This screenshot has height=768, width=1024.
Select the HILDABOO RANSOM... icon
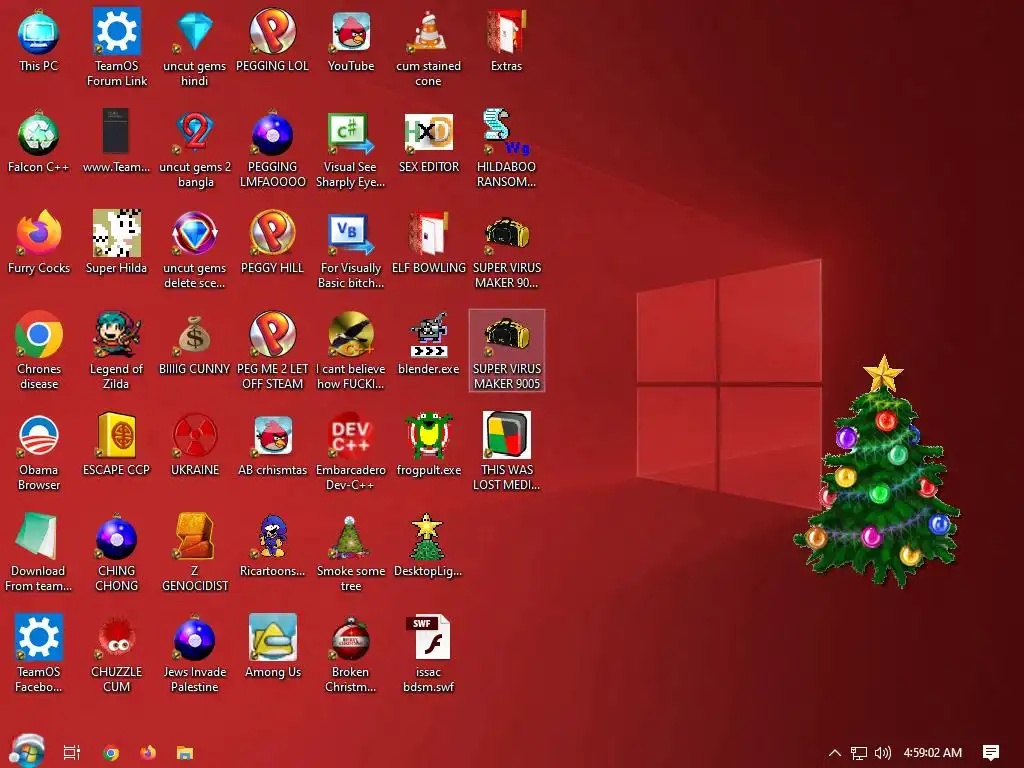[506, 148]
